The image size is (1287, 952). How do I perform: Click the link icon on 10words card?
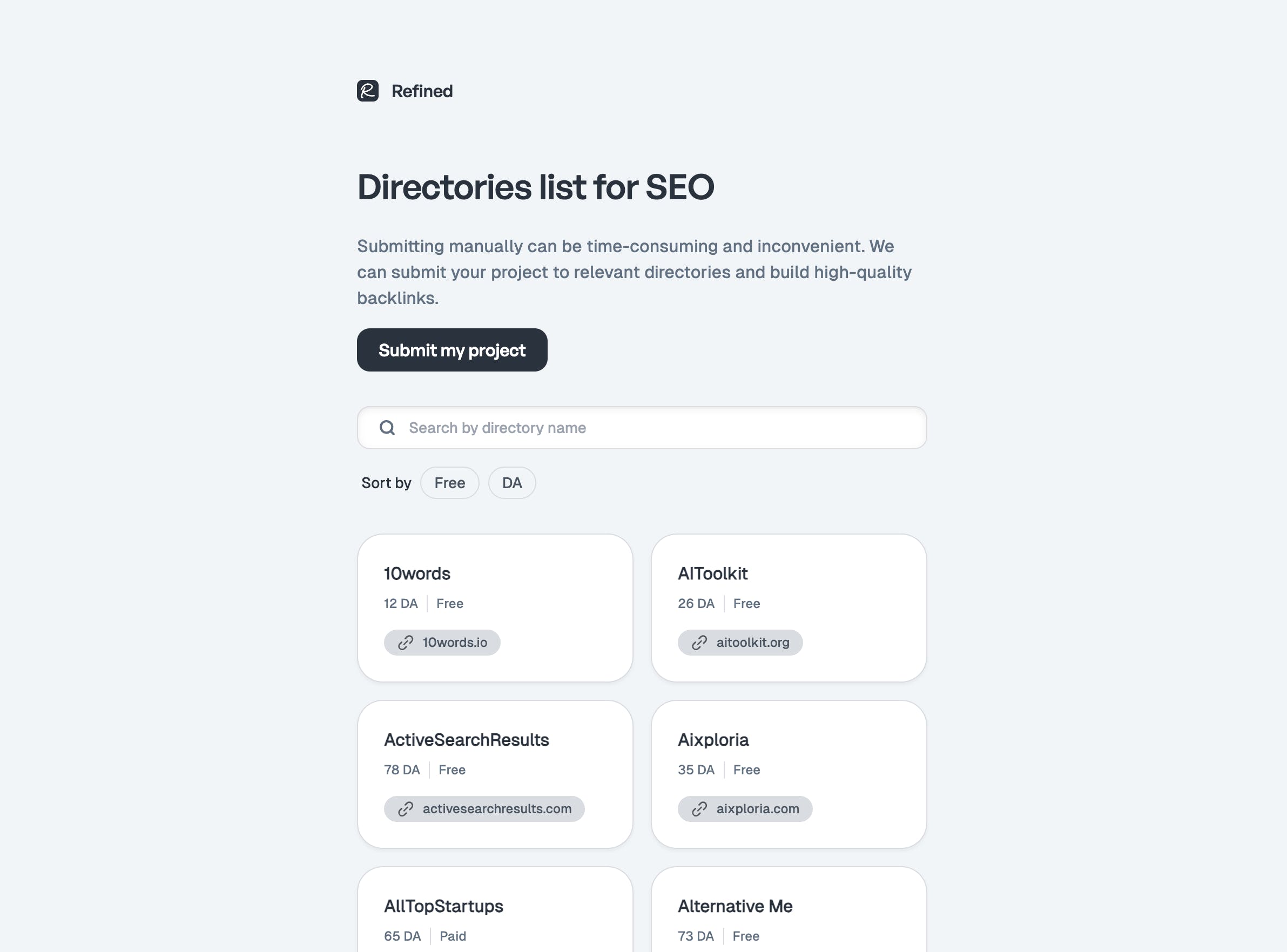(405, 642)
